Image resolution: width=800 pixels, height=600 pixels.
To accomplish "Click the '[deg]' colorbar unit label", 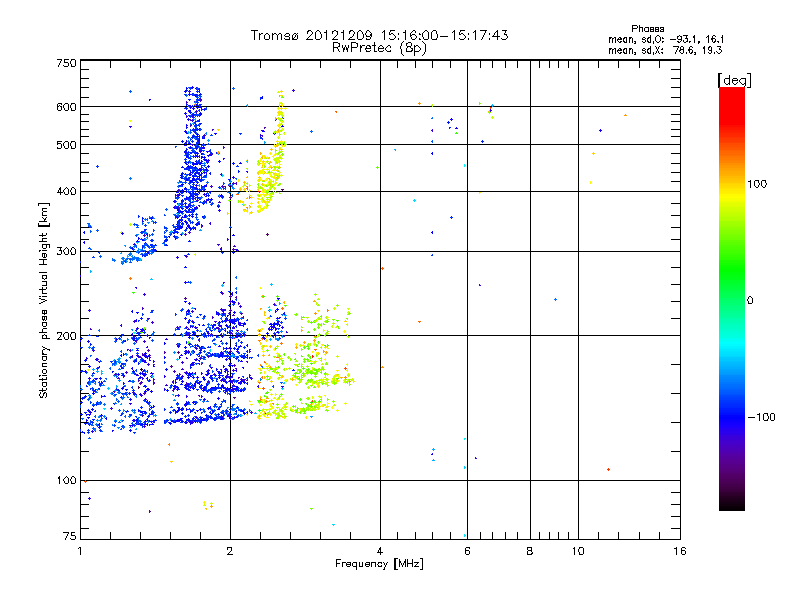I will pyautogui.click(x=734, y=80).
